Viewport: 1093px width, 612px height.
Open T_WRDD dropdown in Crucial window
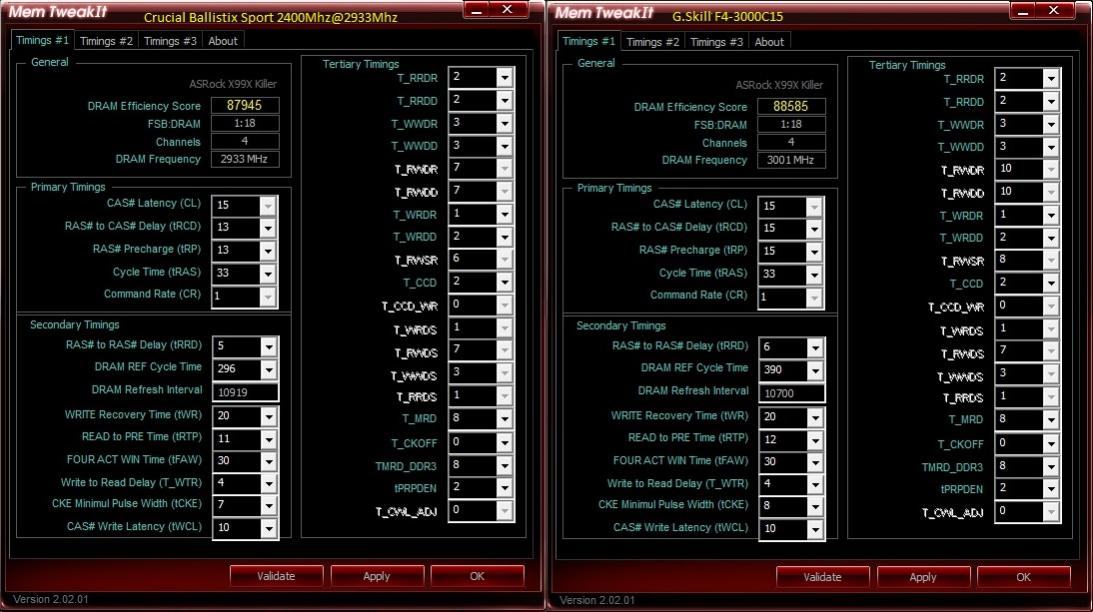click(x=505, y=237)
